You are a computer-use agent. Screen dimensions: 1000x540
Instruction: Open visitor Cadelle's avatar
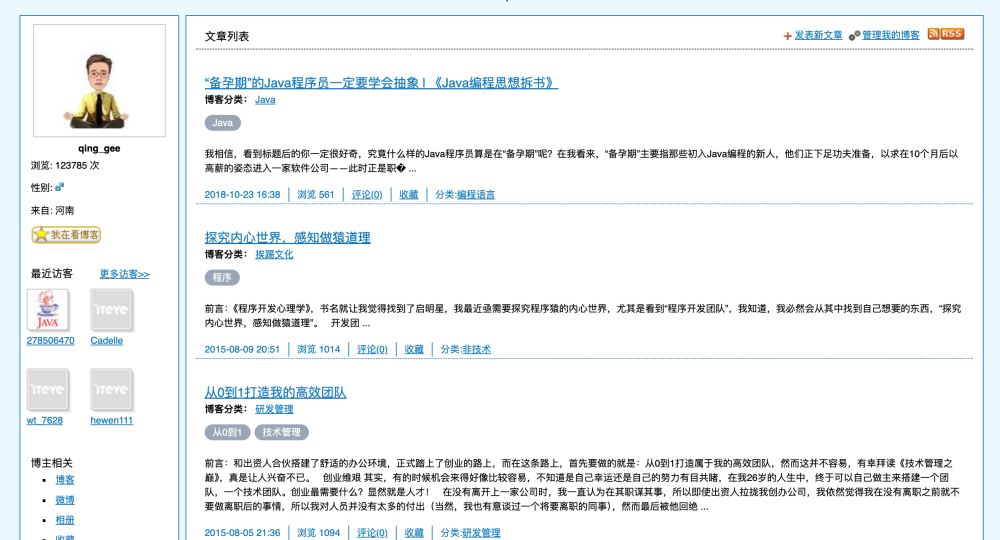[111, 310]
